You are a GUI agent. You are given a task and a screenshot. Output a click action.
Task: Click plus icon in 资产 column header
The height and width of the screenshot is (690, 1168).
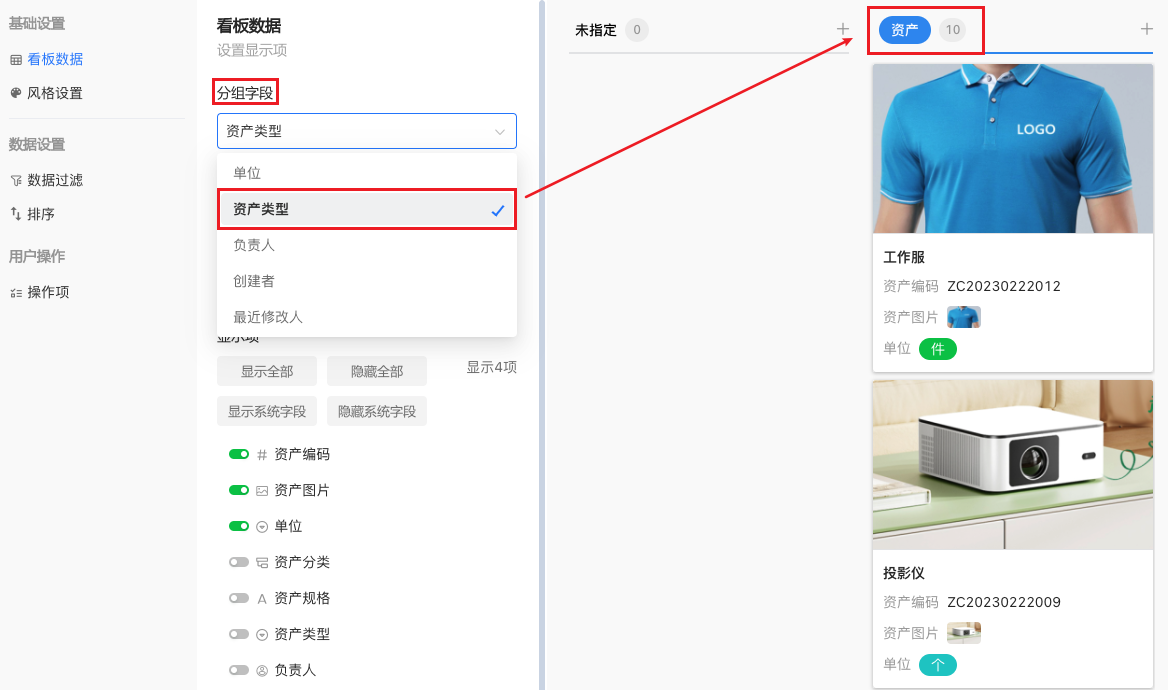point(1147,29)
